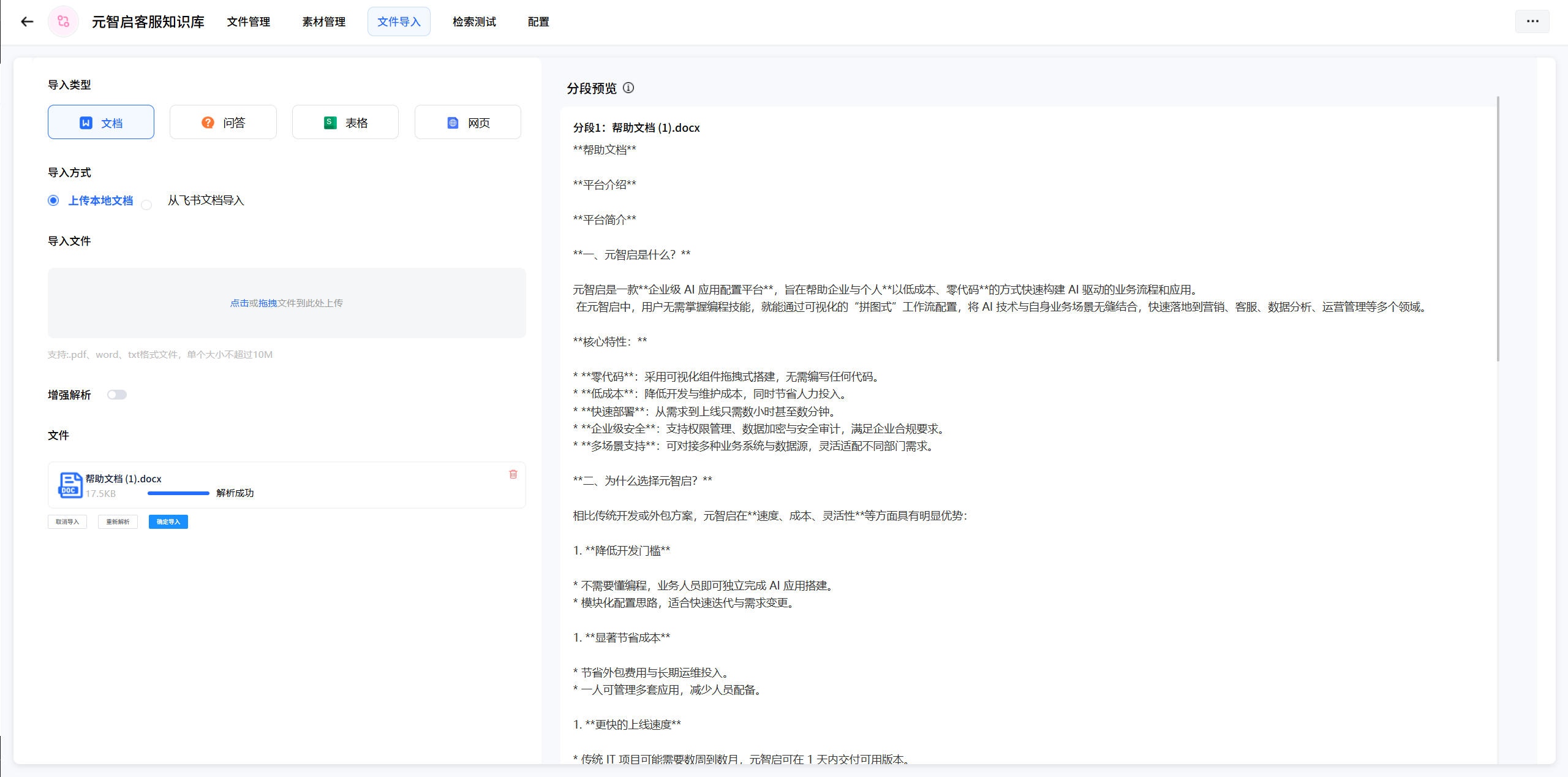Select the 文档 import type
1568x777 pixels.
click(101, 123)
